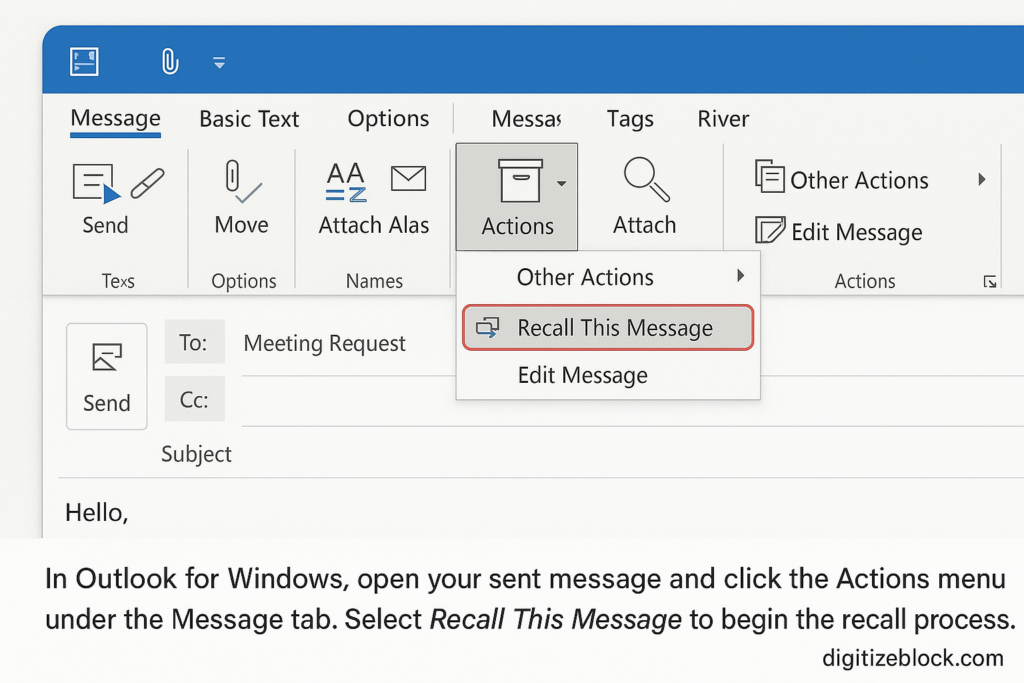1024x683 pixels.
Task: Open Other Actions in the dropdown menu
Action: [x=608, y=277]
